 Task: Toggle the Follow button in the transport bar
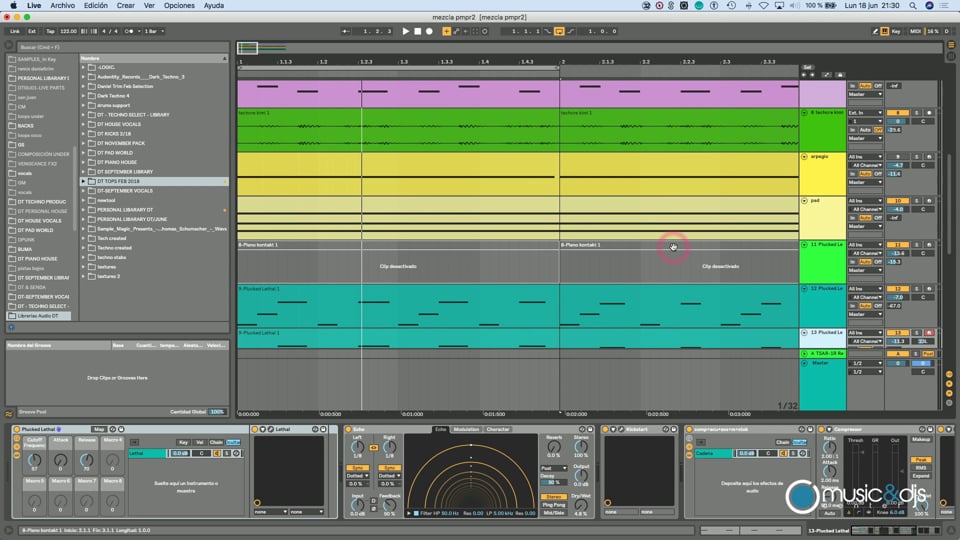tap(346, 31)
